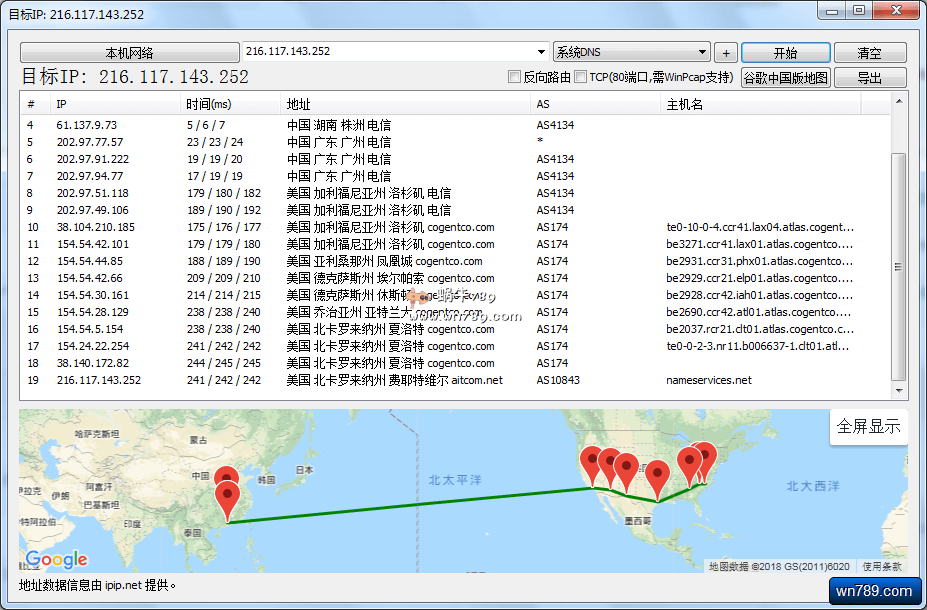The width and height of the screenshot is (927, 610).
Task: Sort by the 主机名 column header
Action: pyautogui.click(x=761, y=105)
